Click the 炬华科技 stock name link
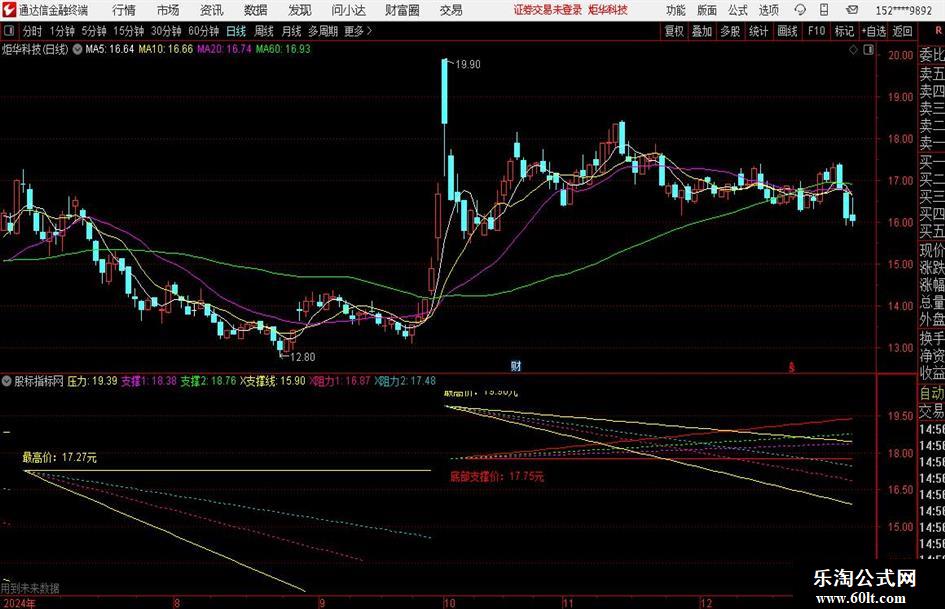 point(608,10)
